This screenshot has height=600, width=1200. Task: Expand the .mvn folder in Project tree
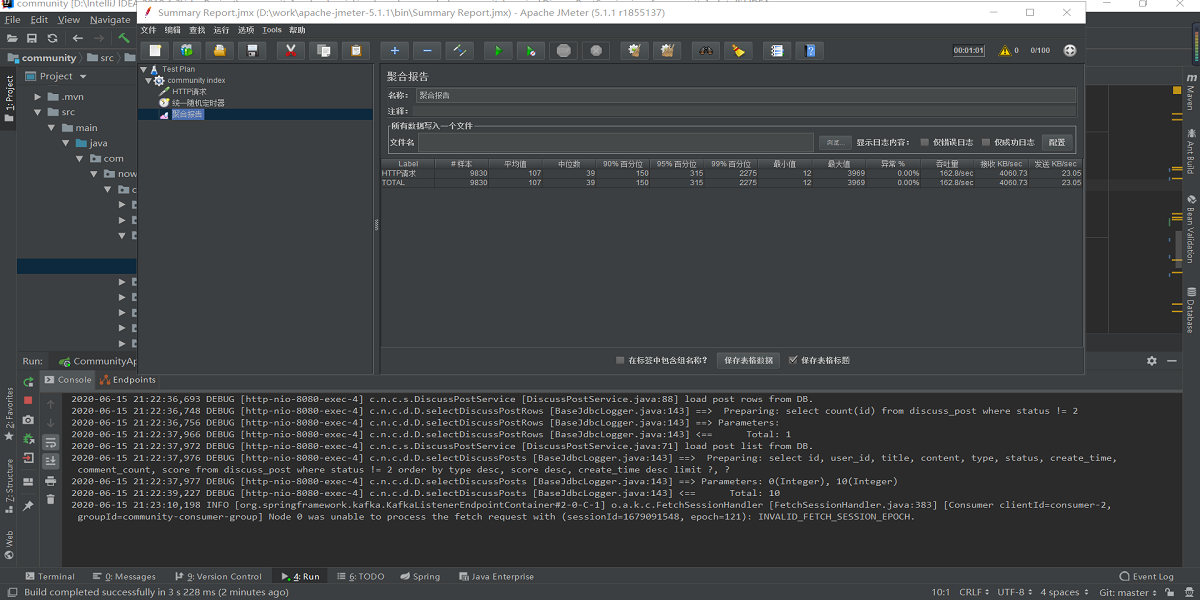(x=38, y=97)
